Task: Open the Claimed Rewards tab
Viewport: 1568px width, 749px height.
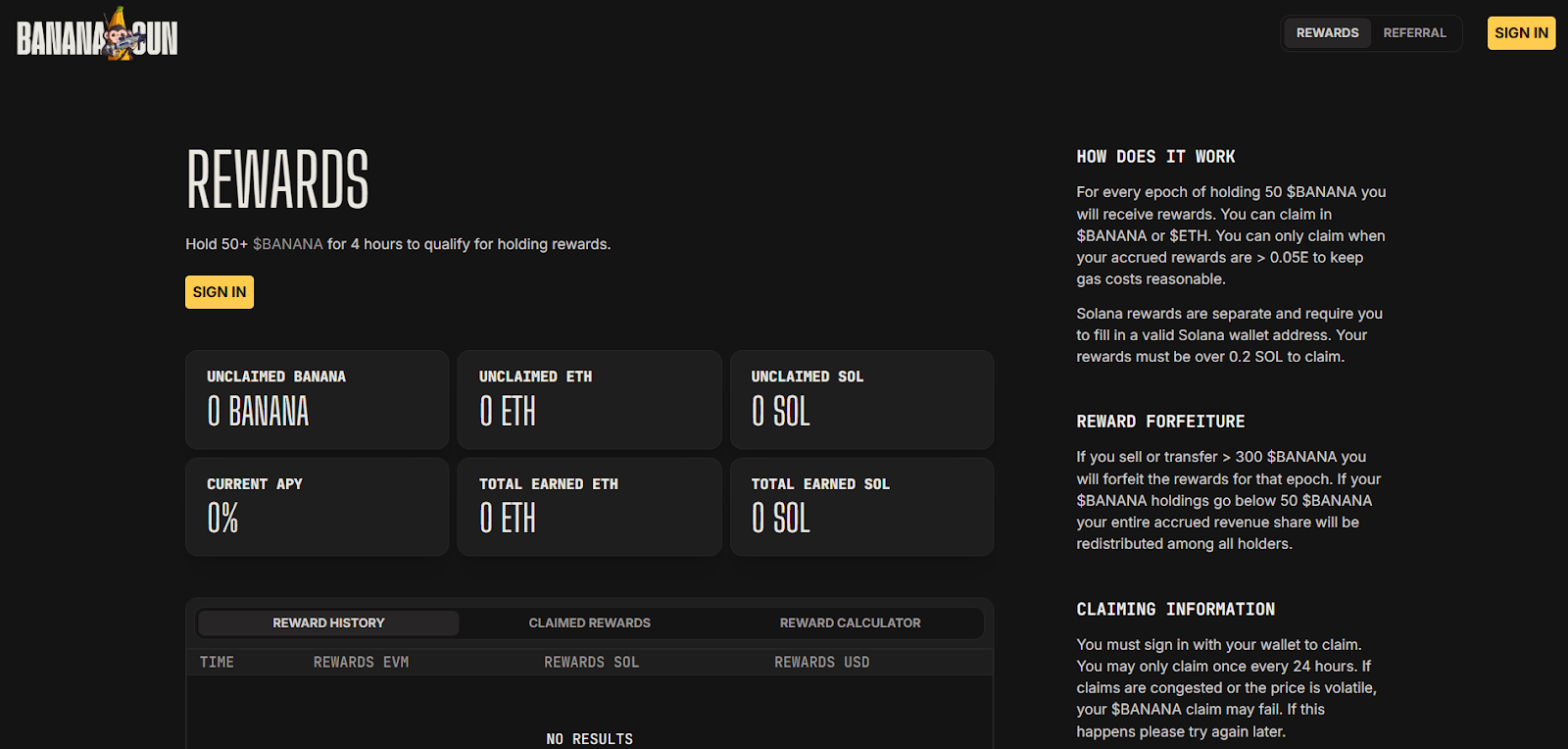Action: point(589,624)
